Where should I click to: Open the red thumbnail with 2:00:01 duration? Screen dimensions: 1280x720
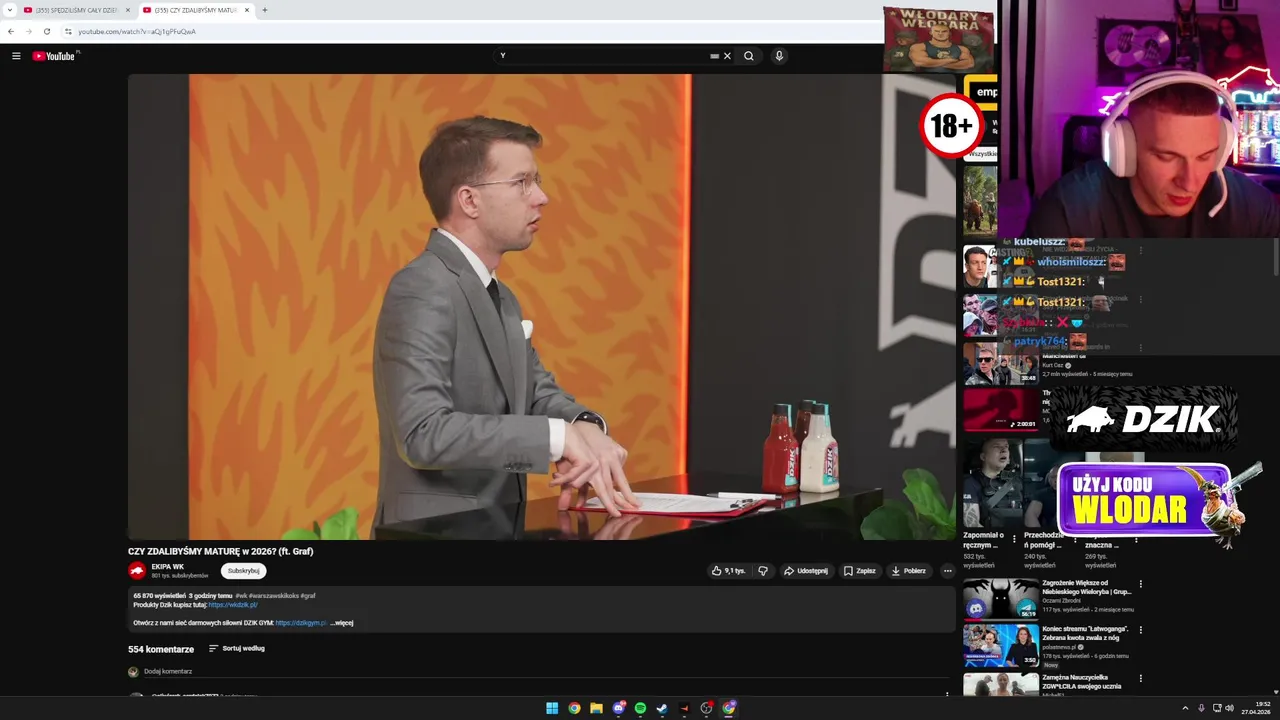tap(1001, 410)
